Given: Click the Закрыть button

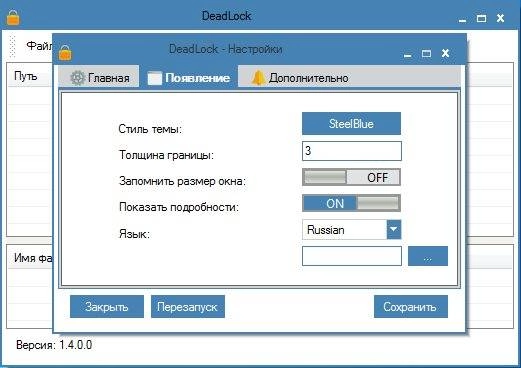Looking at the screenshot, I should (x=107, y=306).
